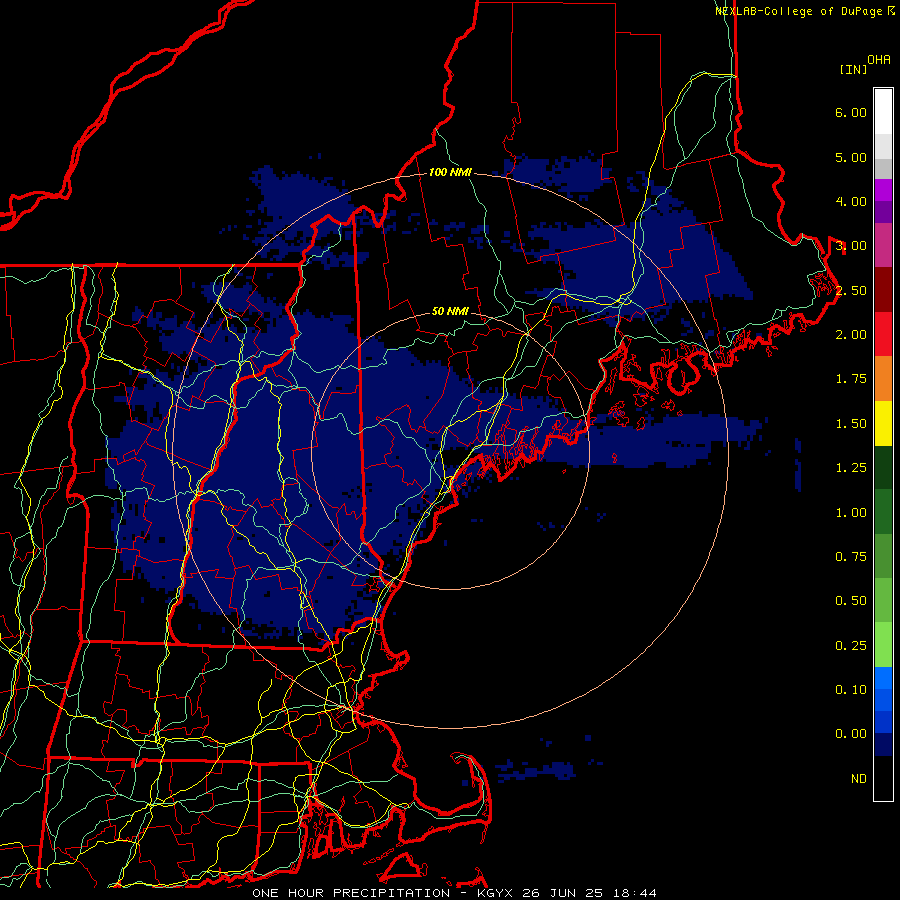
Task: Pick the bright red legend swatch
Action: [883, 335]
